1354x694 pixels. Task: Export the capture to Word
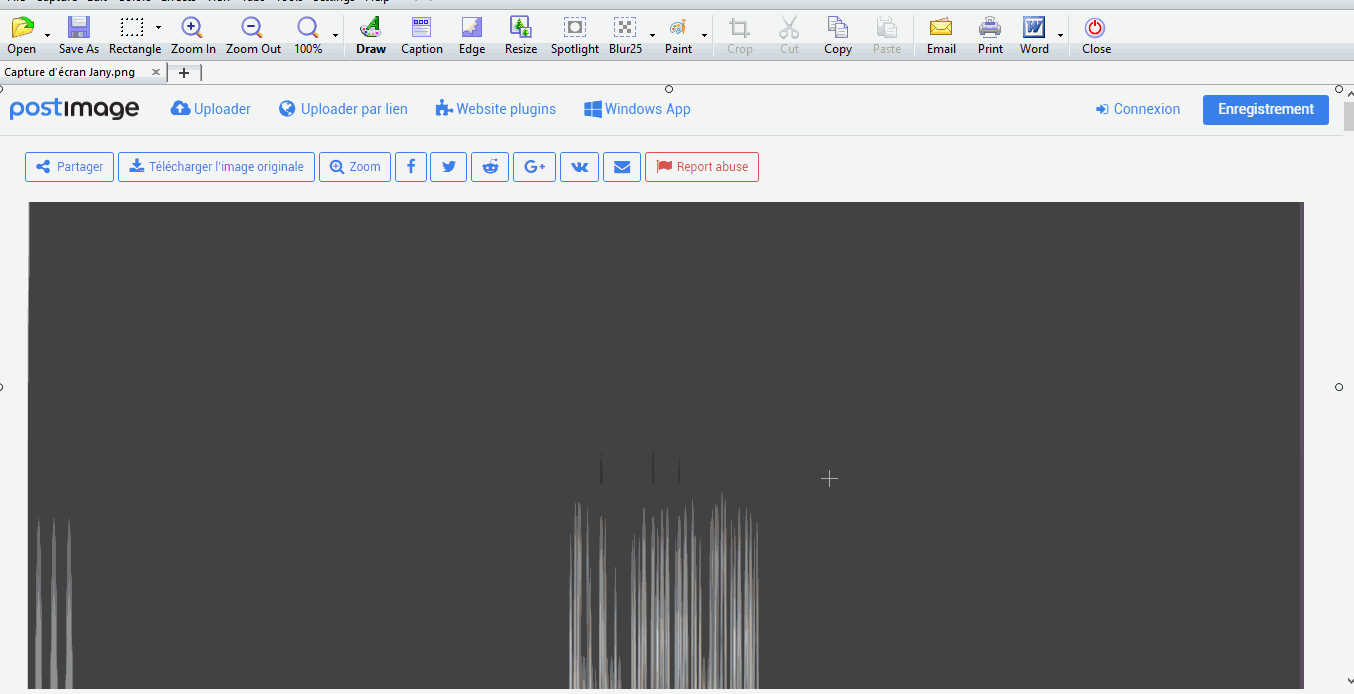point(1034,36)
